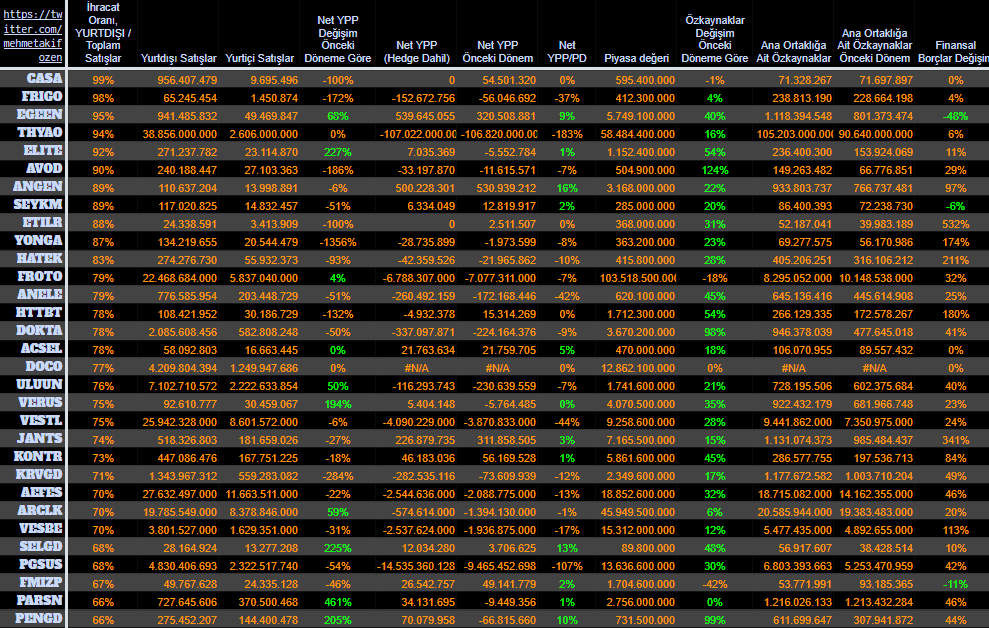Select the PGSUS ticker cell
This screenshot has height=628, width=989.
coord(41,564)
